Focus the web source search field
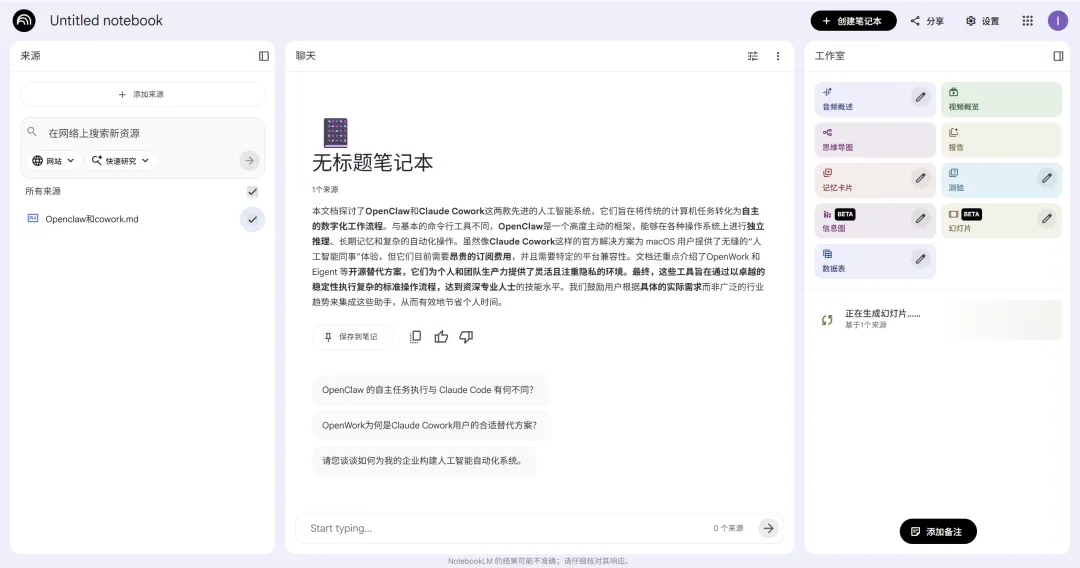The width and height of the screenshot is (1080, 568). click(142, 133)
